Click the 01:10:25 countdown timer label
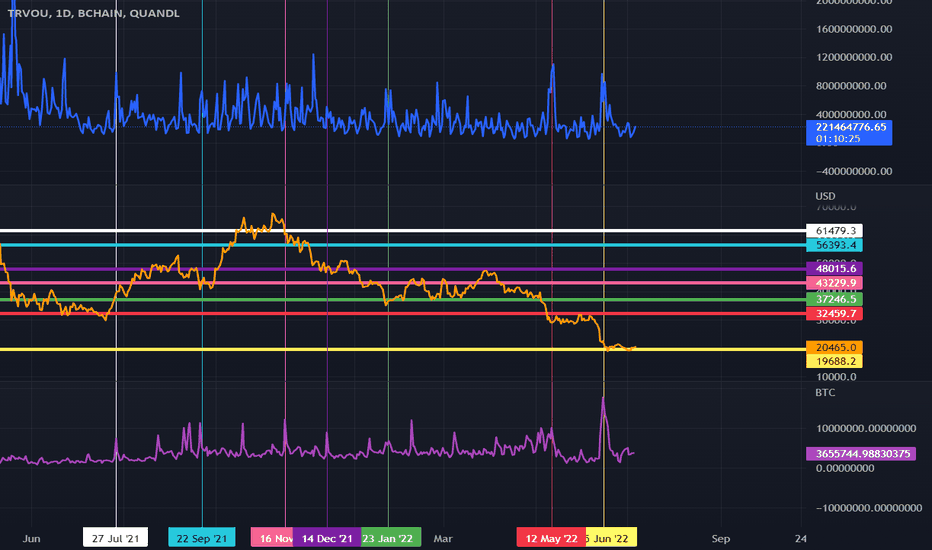The height and width of the screenshot is (550, 932). 838,139
